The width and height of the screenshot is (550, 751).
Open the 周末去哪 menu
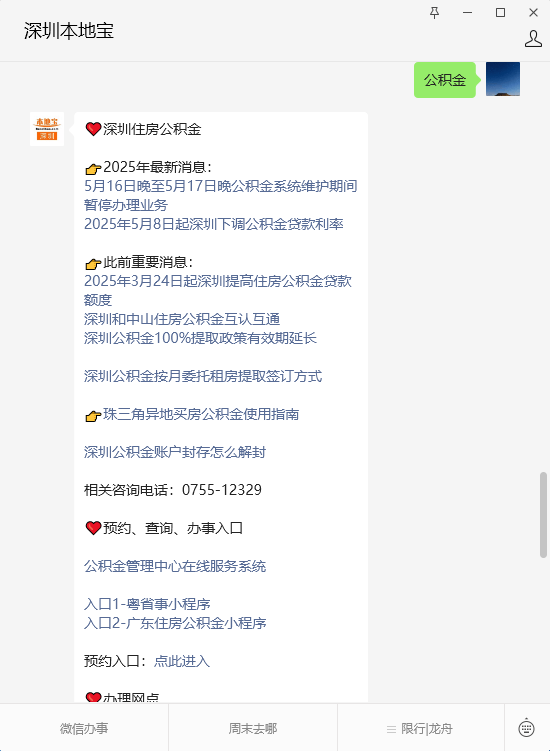point(252,728)
